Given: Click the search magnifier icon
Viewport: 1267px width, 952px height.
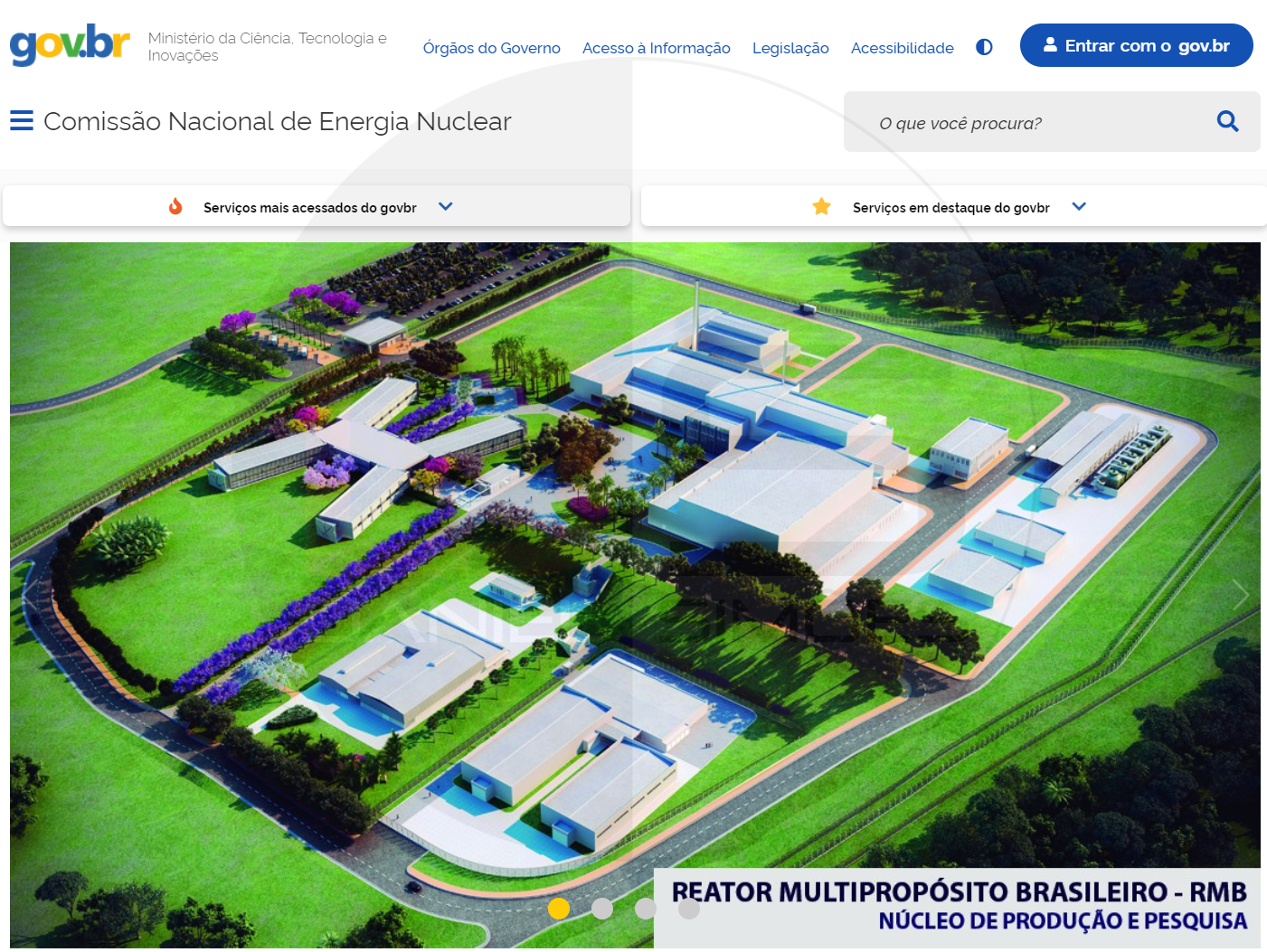Looking at the screenshot, I should 1227,121.
